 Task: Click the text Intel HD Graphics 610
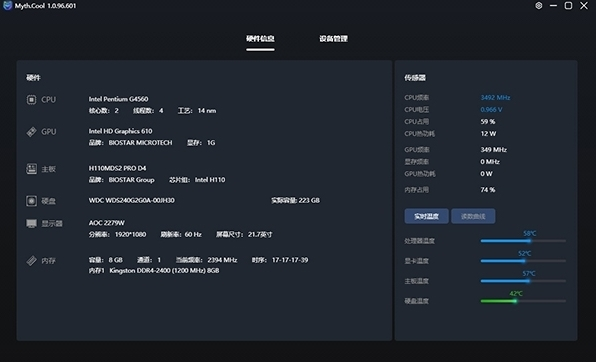[x=120, y=131]
